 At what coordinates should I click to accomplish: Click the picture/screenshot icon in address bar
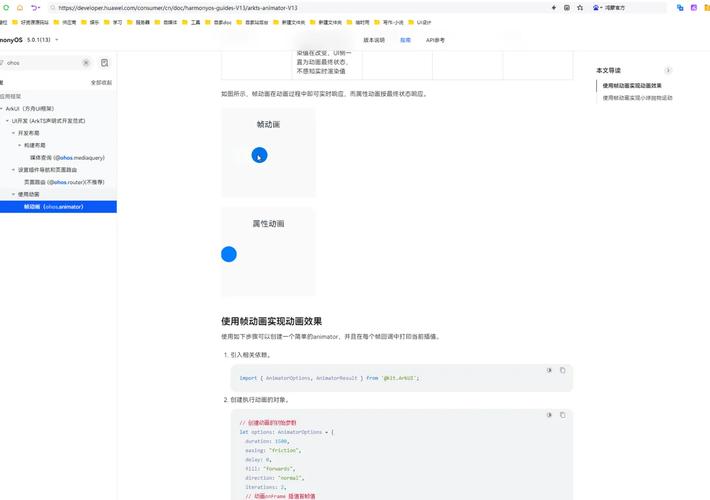tap(566, 8)
